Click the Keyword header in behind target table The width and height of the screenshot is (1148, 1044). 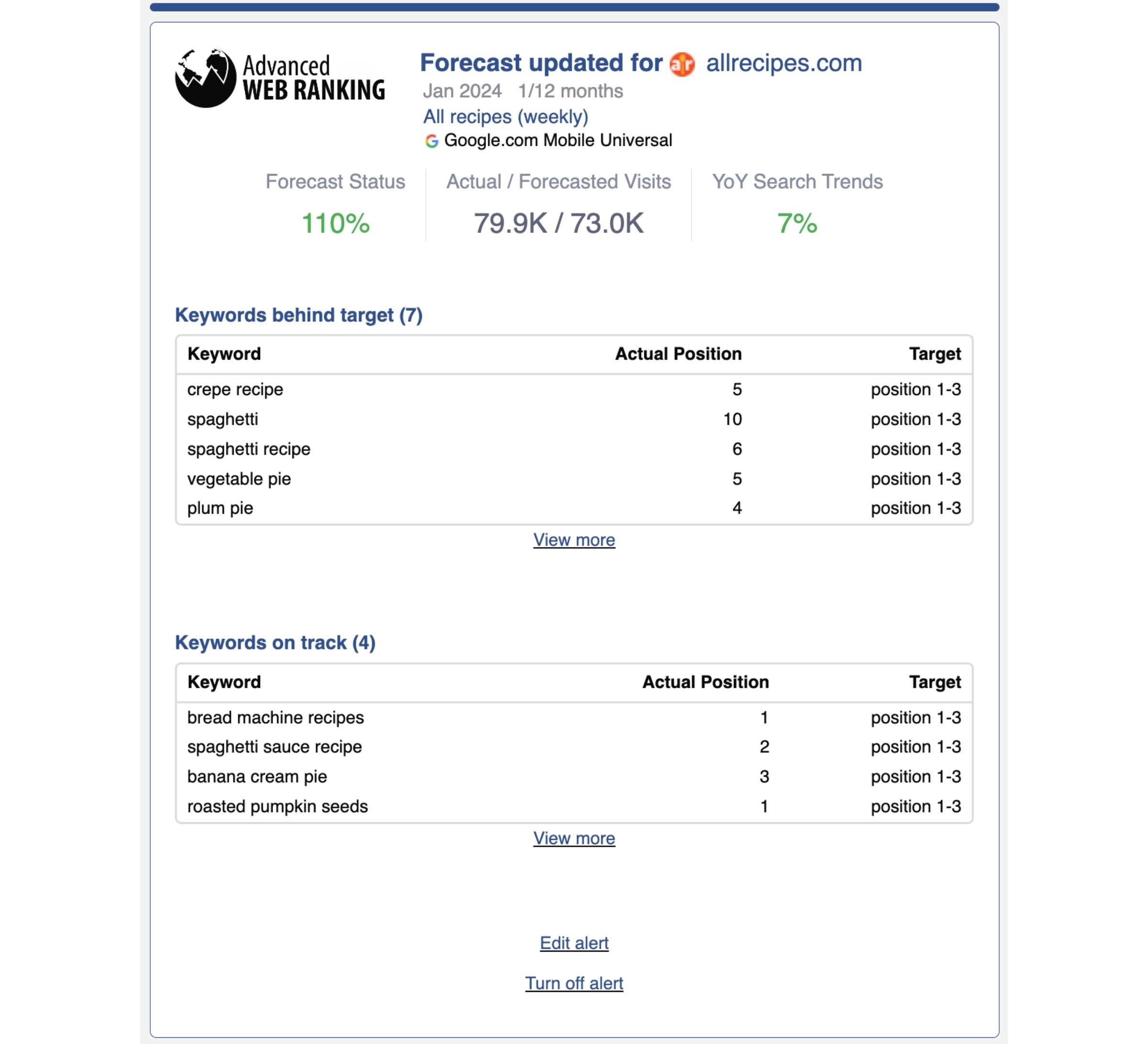(224, 354)
